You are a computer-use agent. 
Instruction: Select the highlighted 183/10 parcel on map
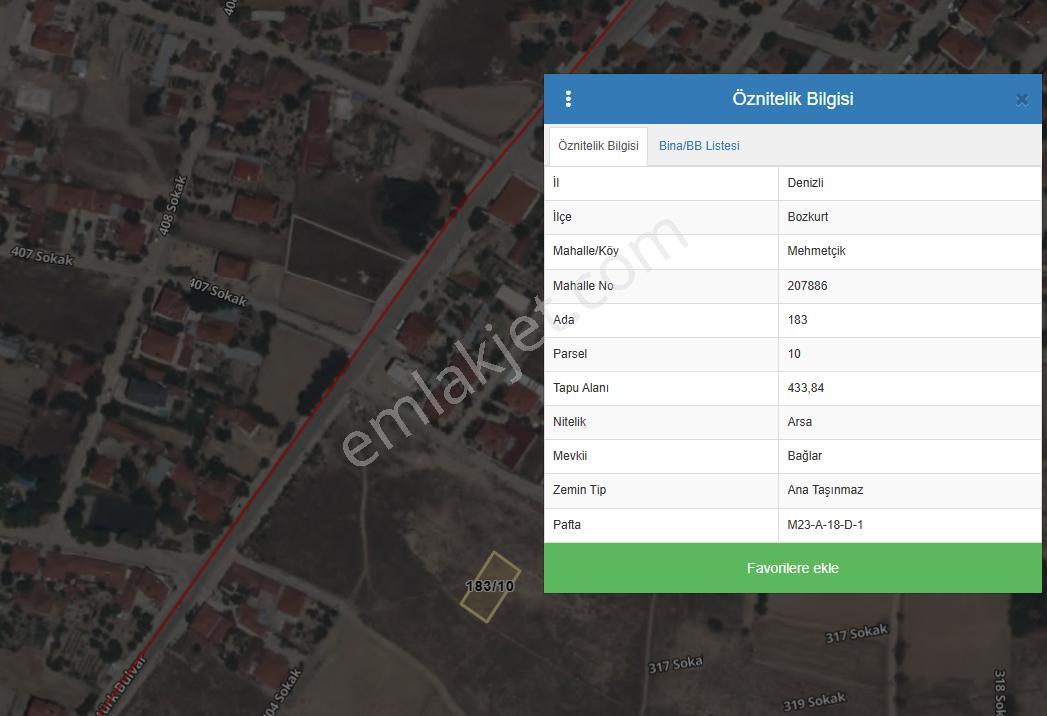(x=490, y=587)
